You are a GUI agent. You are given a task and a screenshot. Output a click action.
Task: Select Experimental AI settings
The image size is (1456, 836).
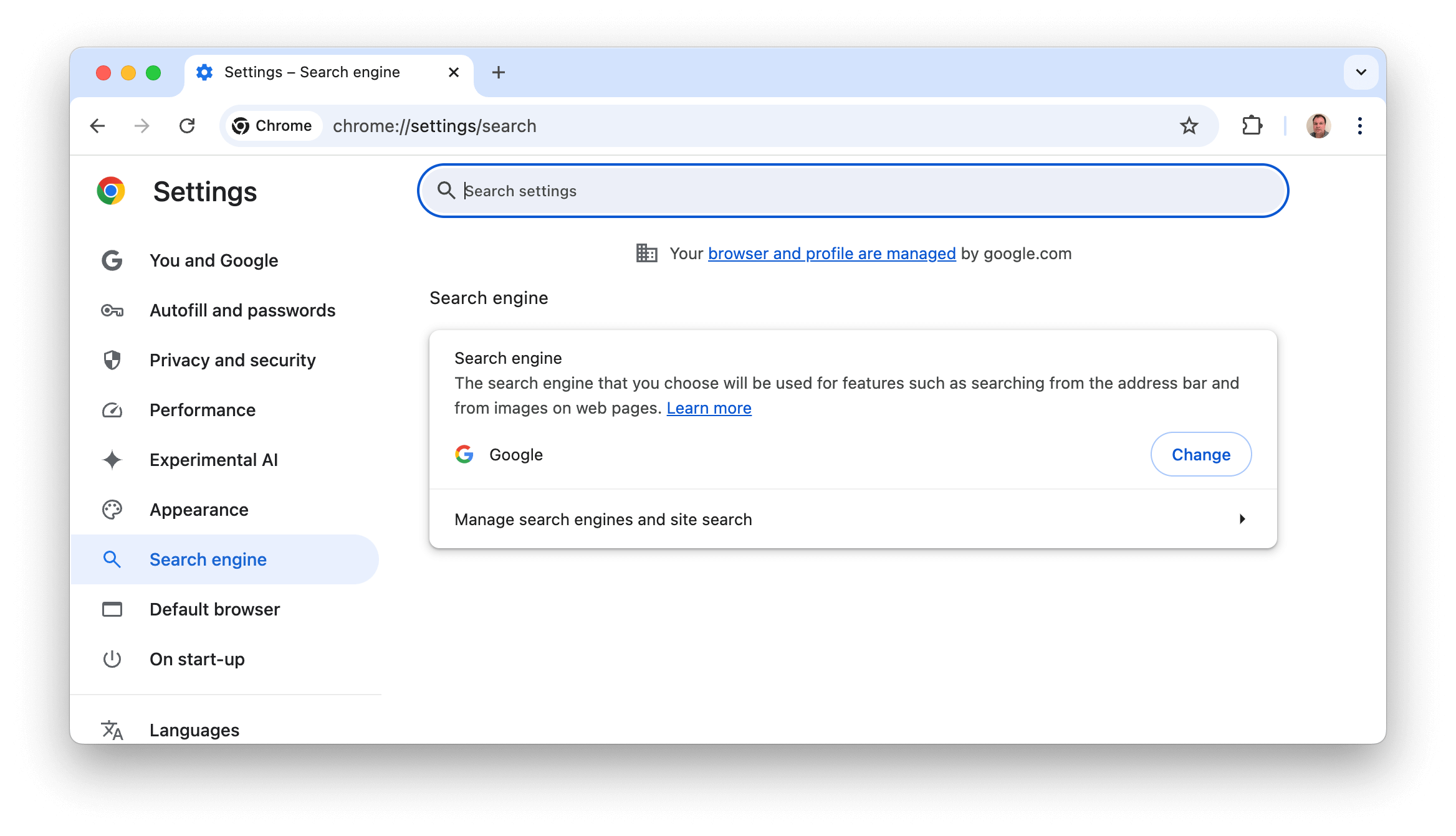213,460
